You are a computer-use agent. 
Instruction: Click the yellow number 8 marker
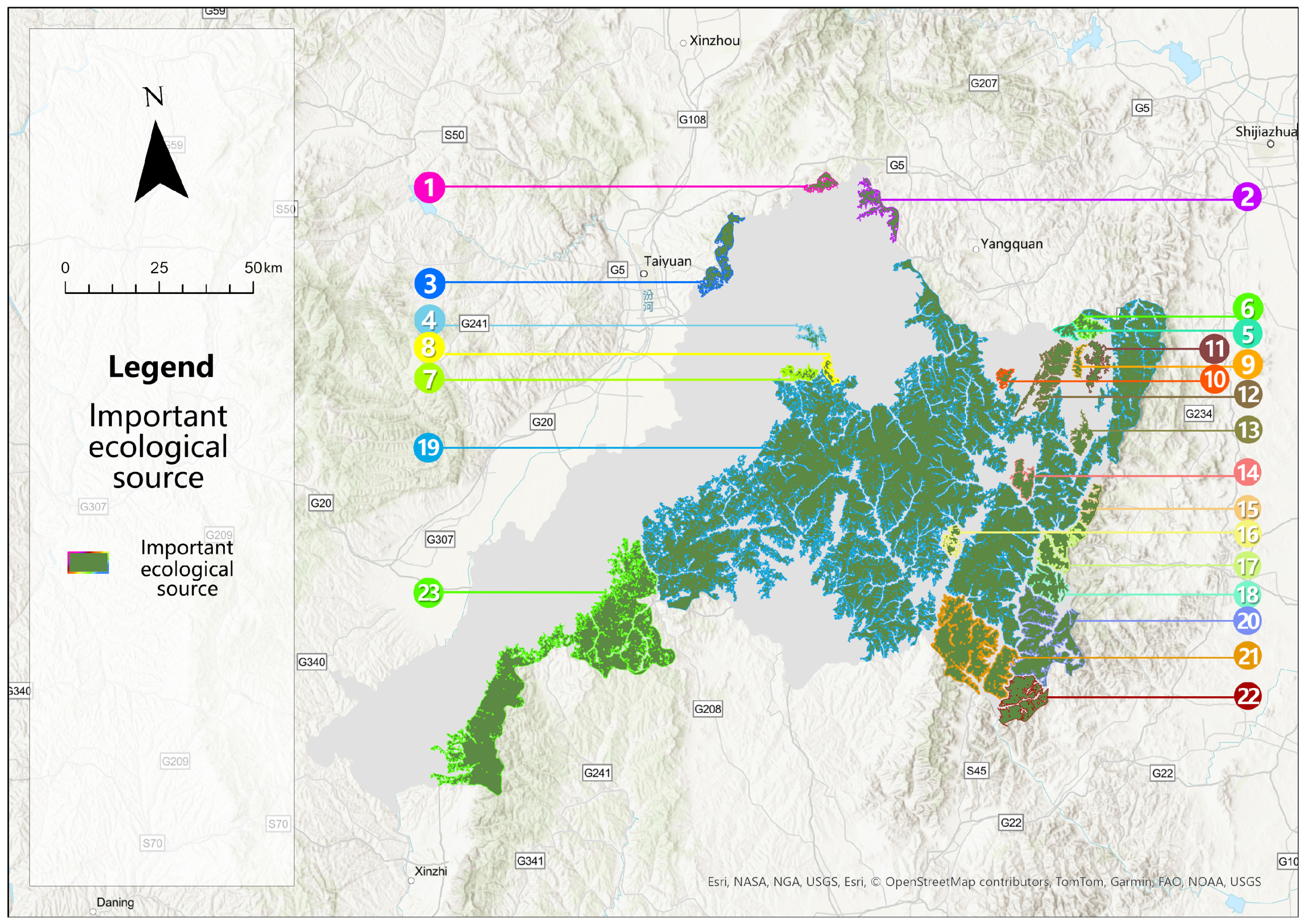tap(429, 347)
